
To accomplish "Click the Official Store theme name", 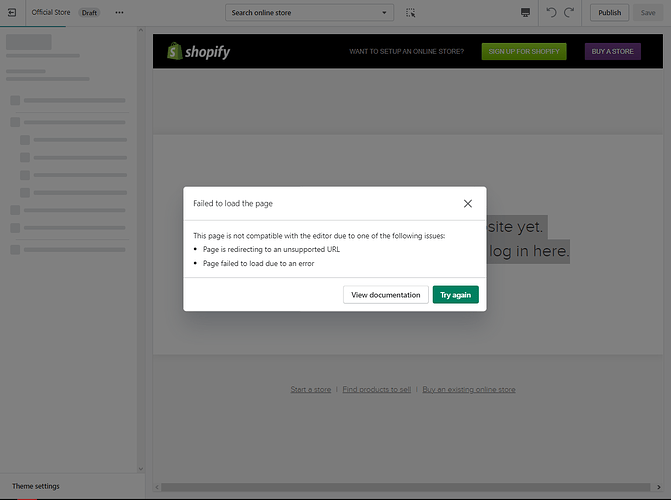I will (51, 12).
